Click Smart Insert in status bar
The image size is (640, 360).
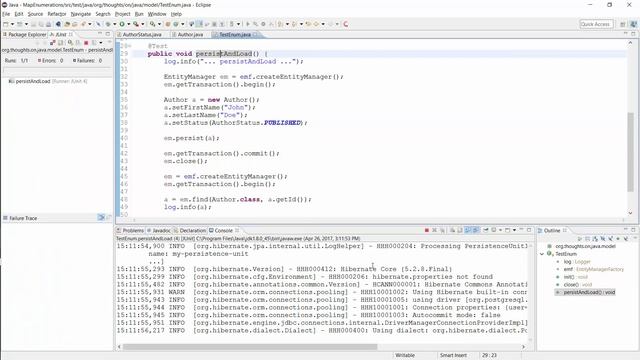(453, 356)
